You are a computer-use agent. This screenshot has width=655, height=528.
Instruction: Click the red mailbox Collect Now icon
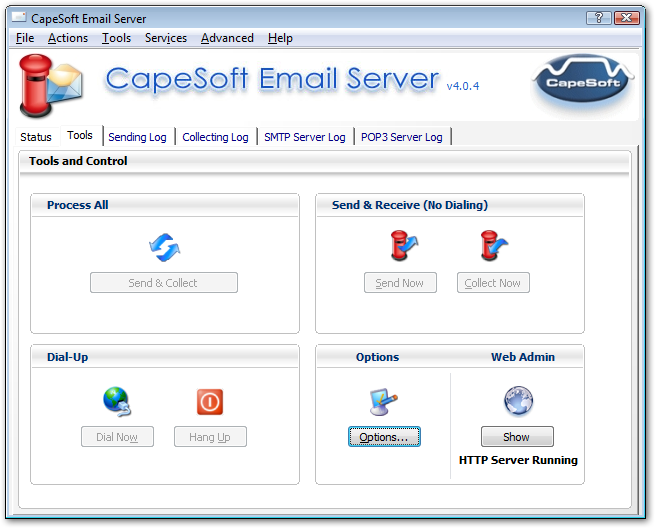(494, 246)
